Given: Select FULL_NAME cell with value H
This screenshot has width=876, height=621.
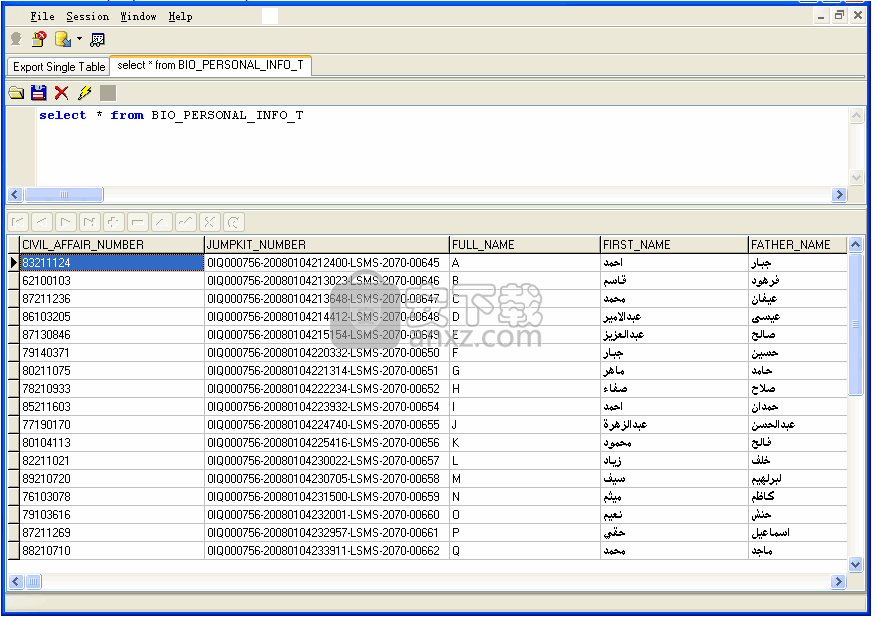Looking at the screenshot, I should point(525,389).
